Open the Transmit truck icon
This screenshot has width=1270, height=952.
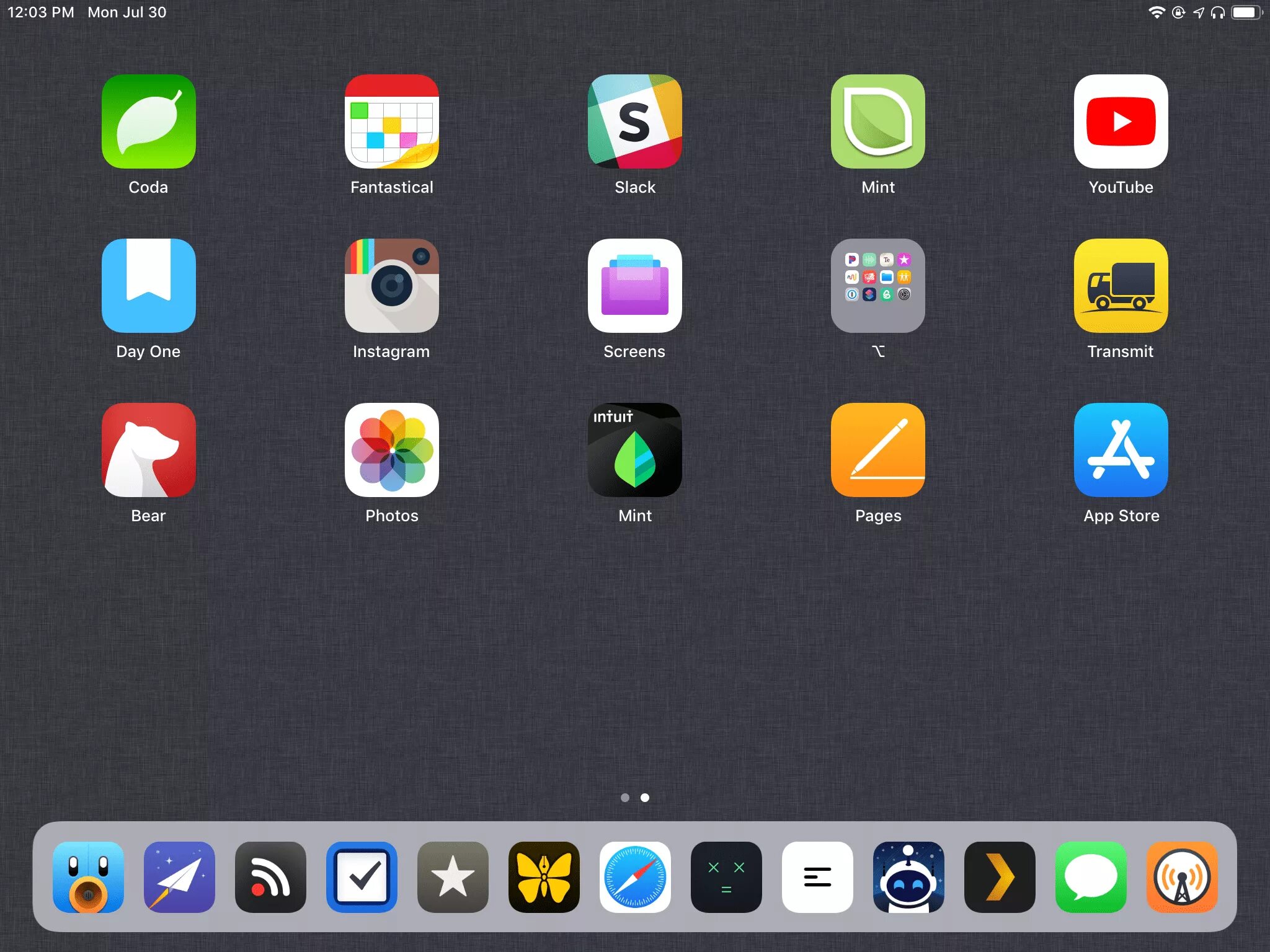(x=1121, y=286)
